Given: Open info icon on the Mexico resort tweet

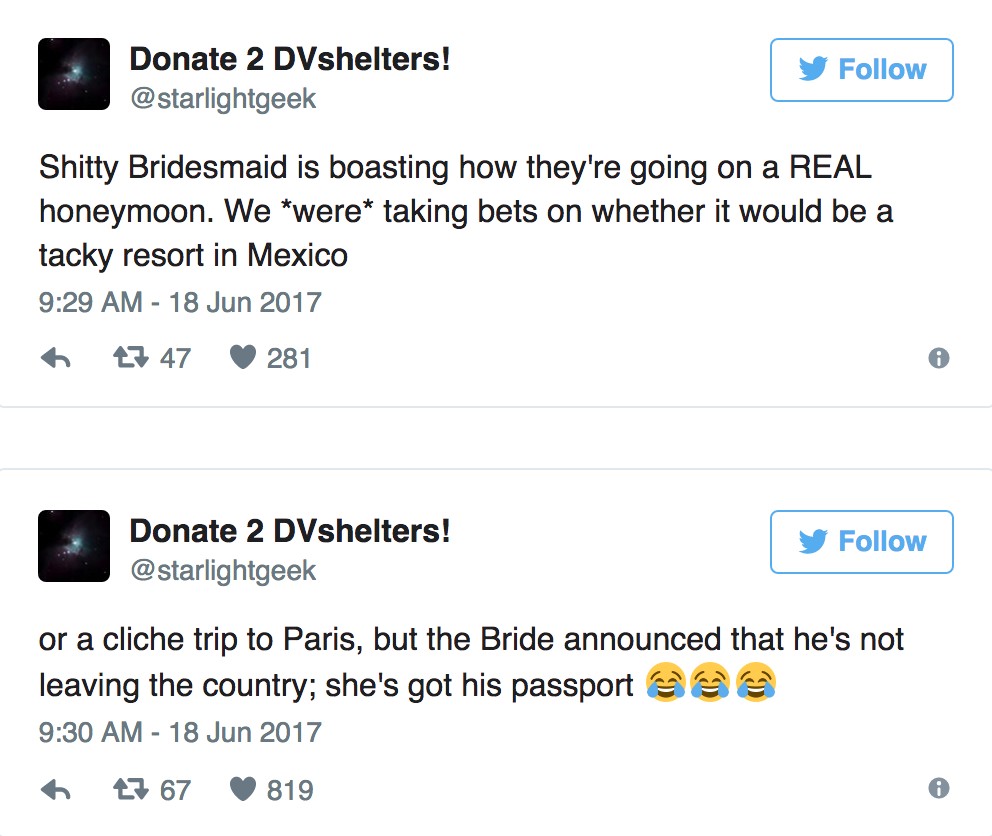Looking at the screenshot, I should tap(938, 358).
